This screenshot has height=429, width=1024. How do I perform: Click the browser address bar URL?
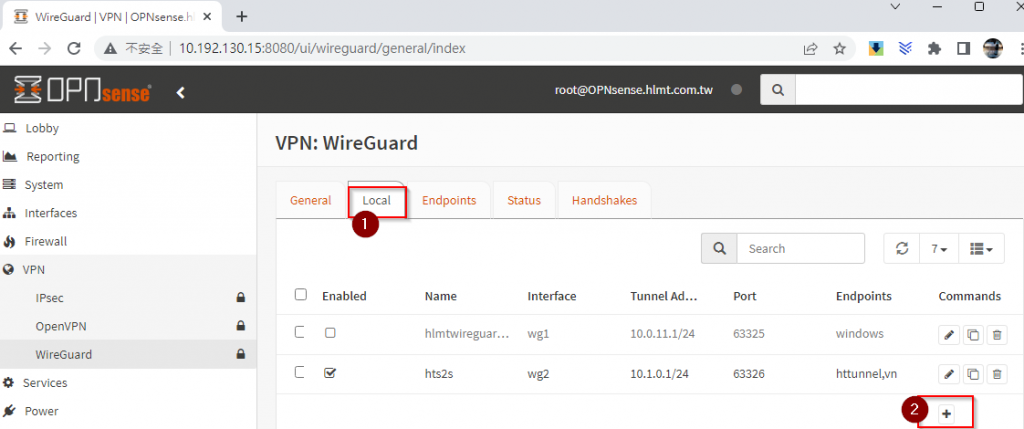(322, 48)
